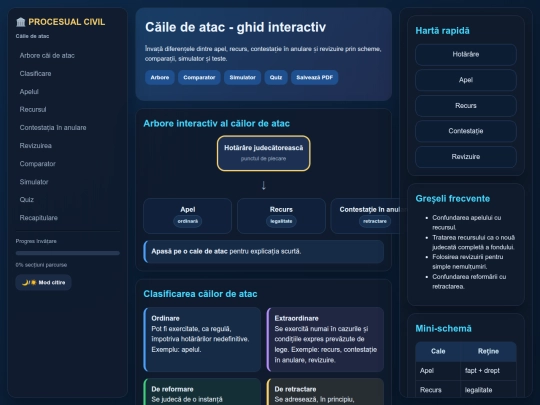
Task: Open Contestația în anulare sidebar item
Action: [53, 128]
